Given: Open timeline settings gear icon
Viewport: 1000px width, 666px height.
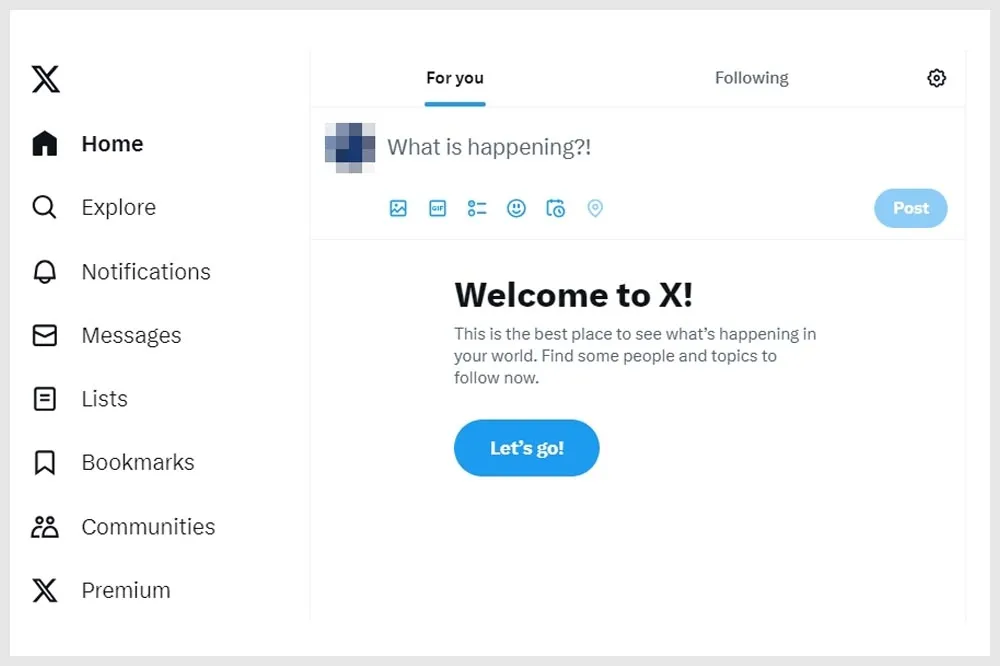Looking at the screenshot, I should point(936,78).
